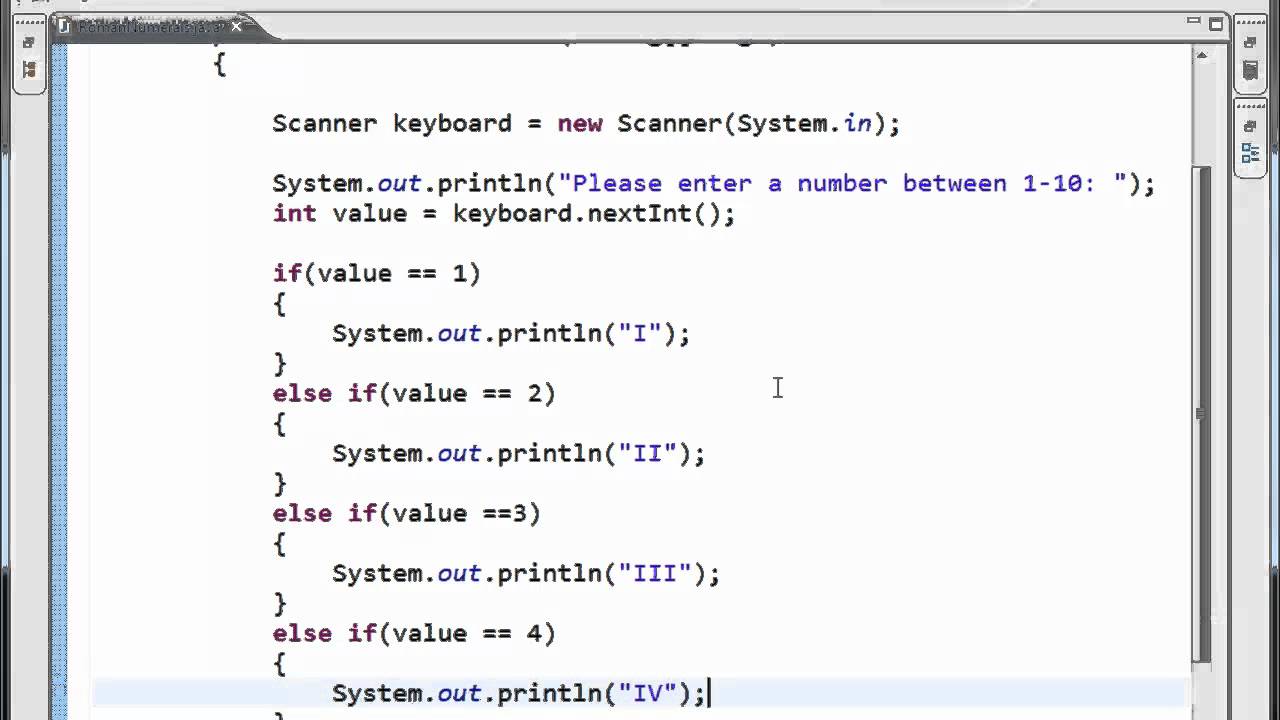Click the println("III") statement
1280x720 pixels.
click(526, 574)
